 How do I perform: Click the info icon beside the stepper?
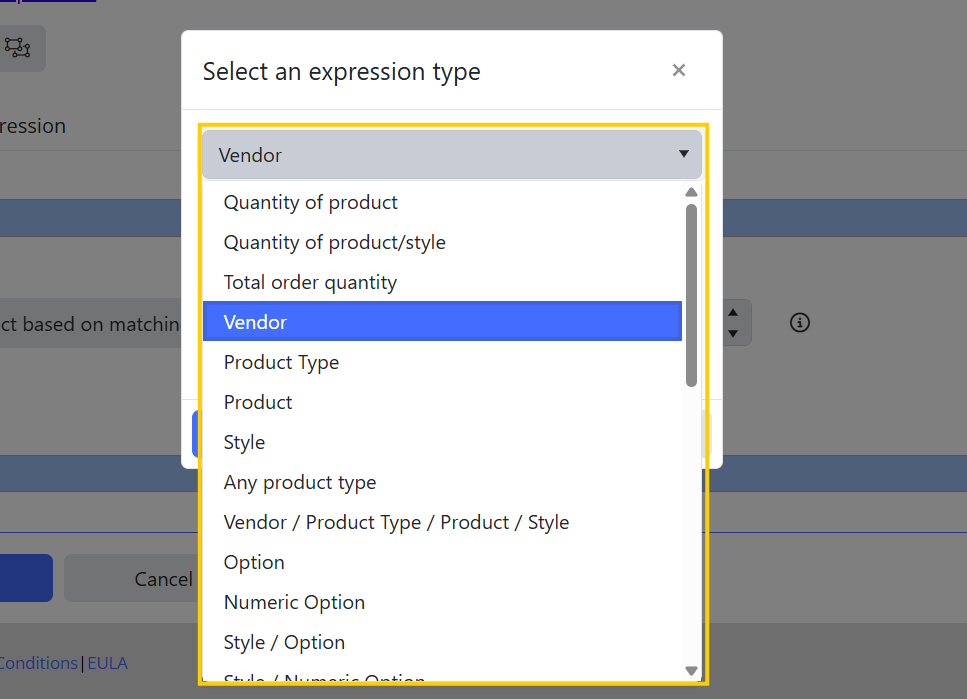[x=799, y=322]
